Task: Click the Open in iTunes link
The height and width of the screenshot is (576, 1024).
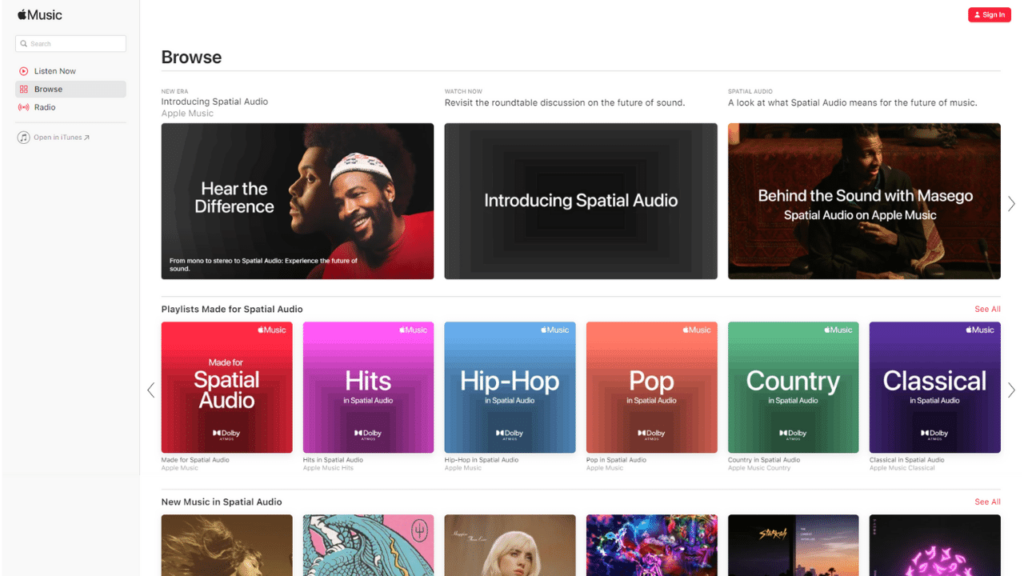Action: click(61, 137)
